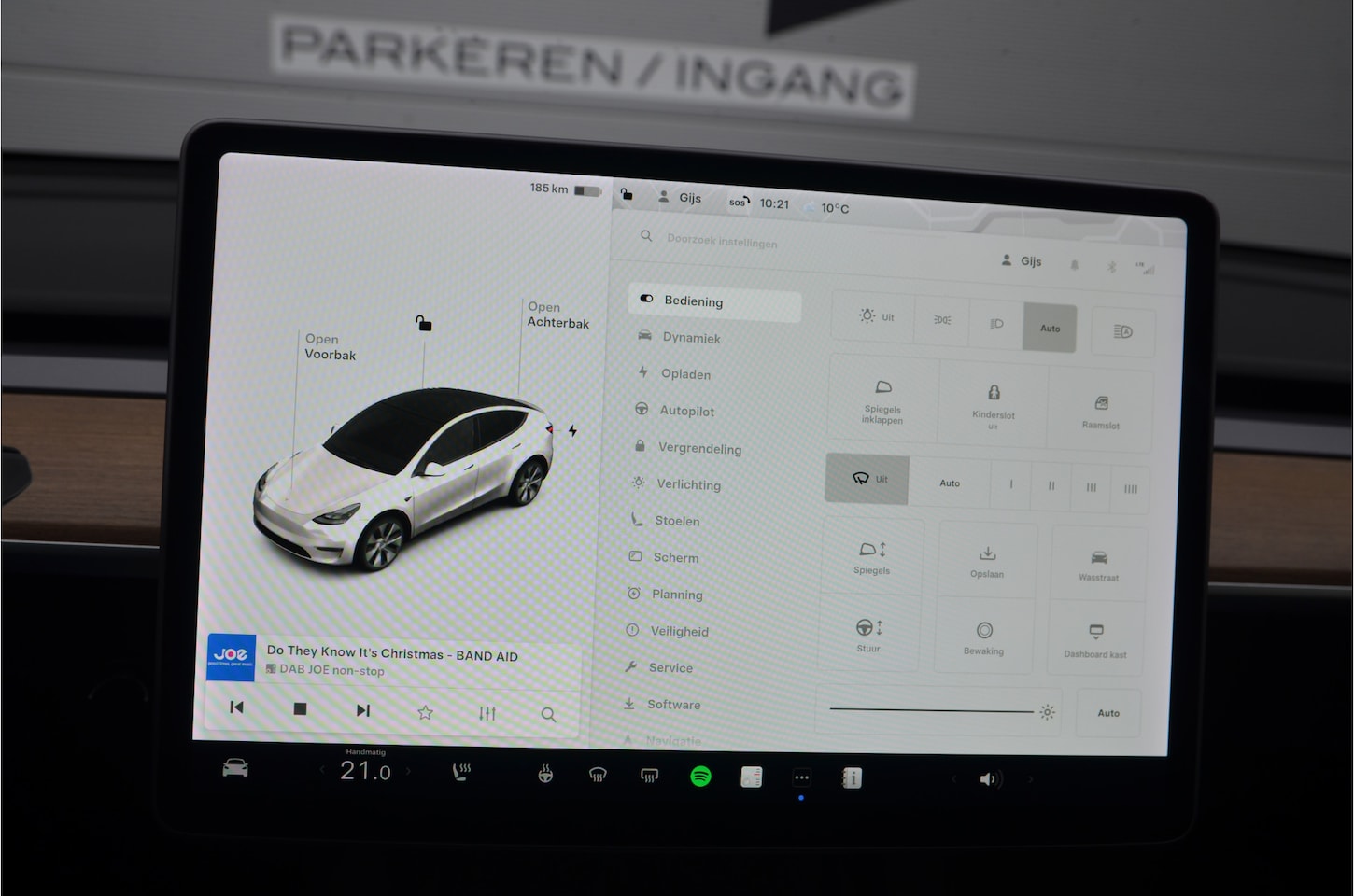Tap the car icon in bottom bar
The image size is (1354, 896).
(x=235, y=768)
